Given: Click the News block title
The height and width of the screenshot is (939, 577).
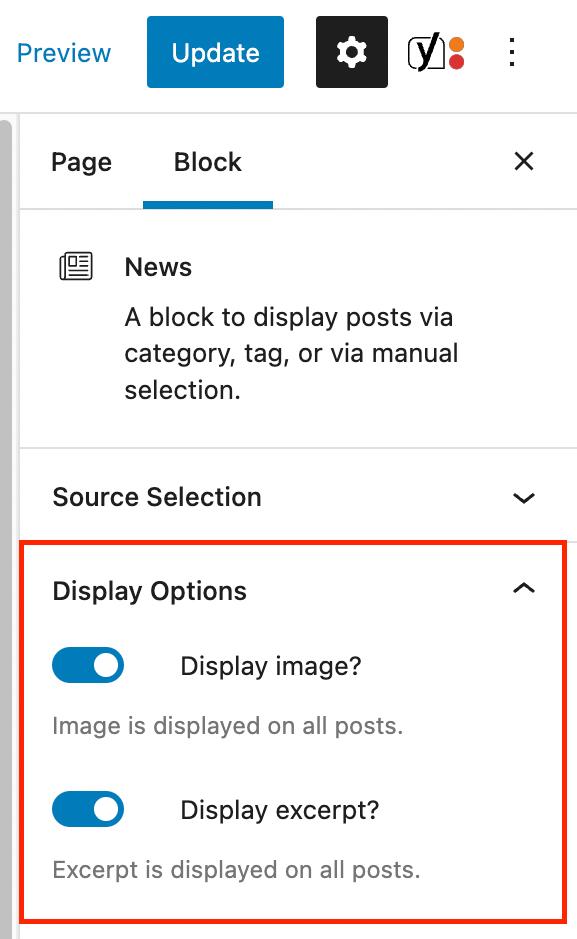Looking at the screenshot, I should (158, 267).
